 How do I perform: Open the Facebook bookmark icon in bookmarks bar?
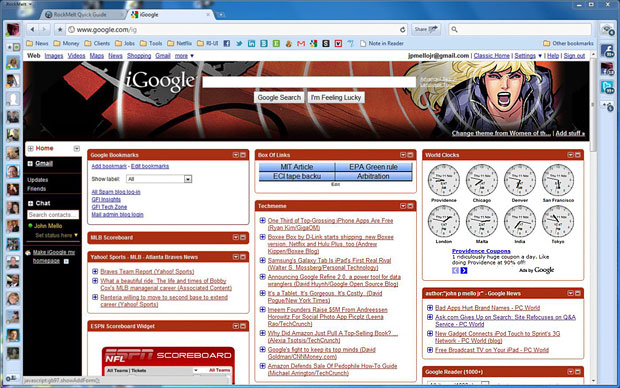click(227, 44)
